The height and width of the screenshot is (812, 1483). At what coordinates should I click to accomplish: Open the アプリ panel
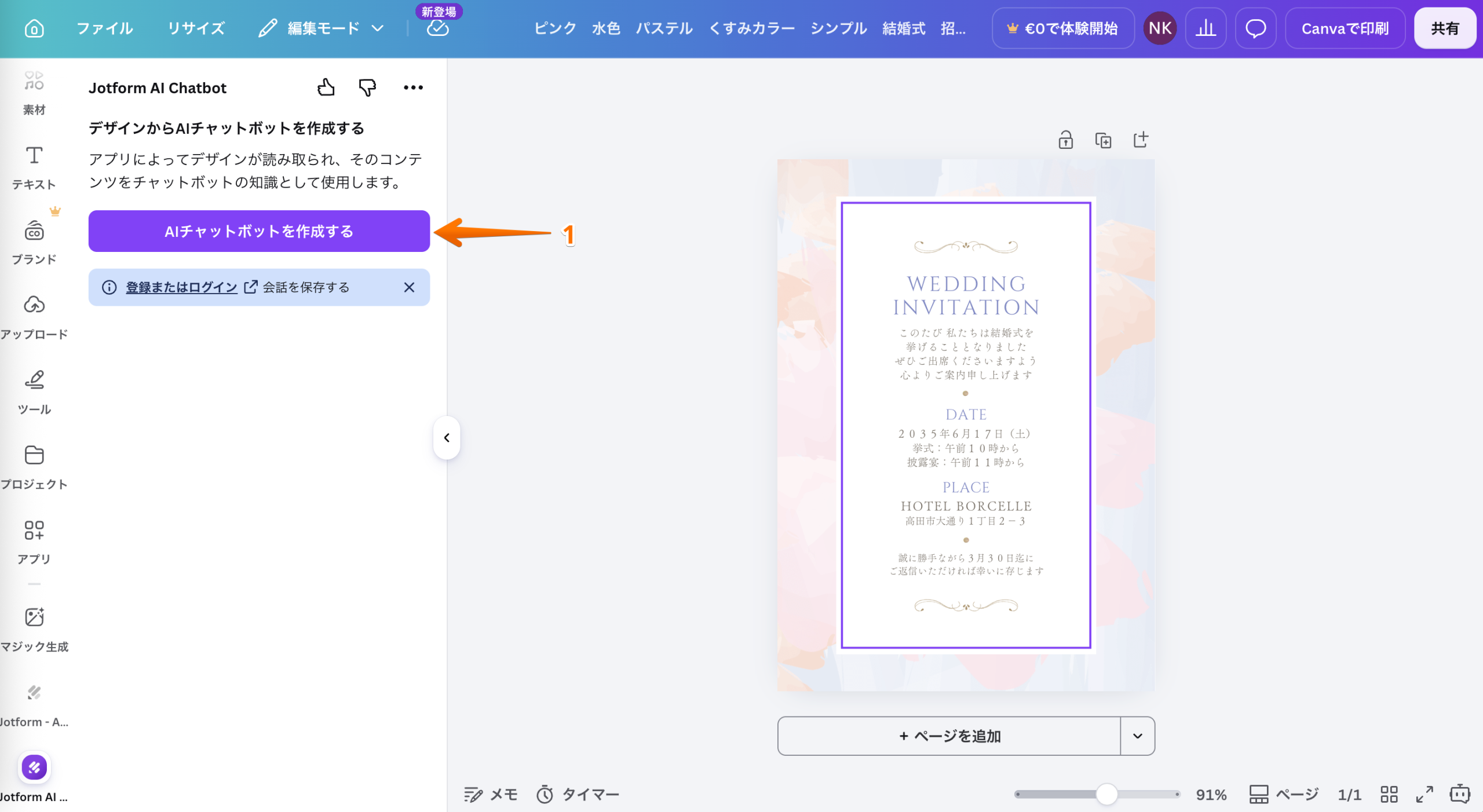click(x=34, y=542)
